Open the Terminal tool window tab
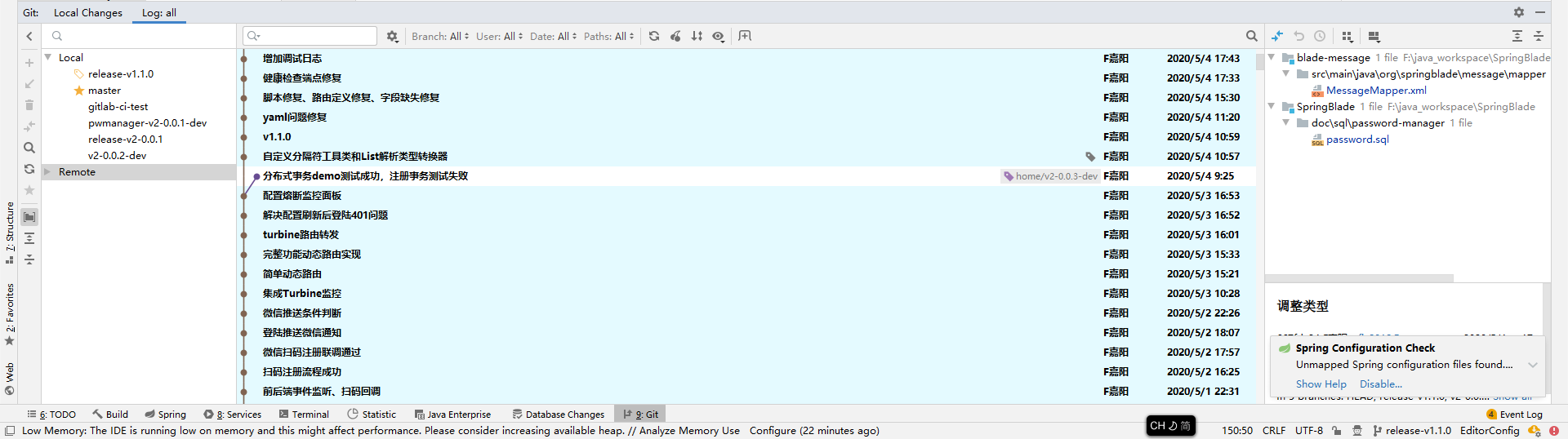1568x439 pixels. click(304, 415)
